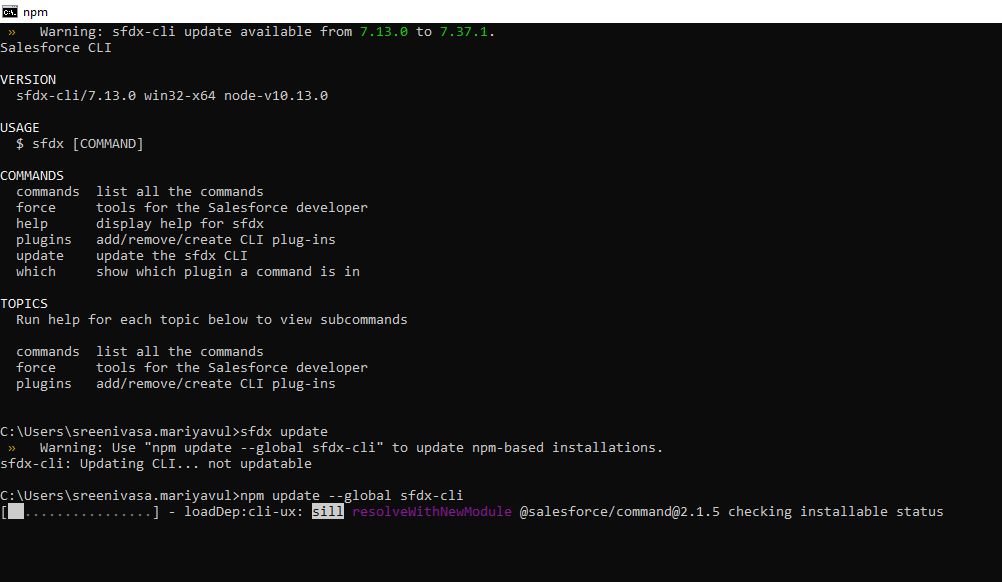1002x582 pixels.
Task: Click the 'npm' window title text
Action: pos(35,12)
